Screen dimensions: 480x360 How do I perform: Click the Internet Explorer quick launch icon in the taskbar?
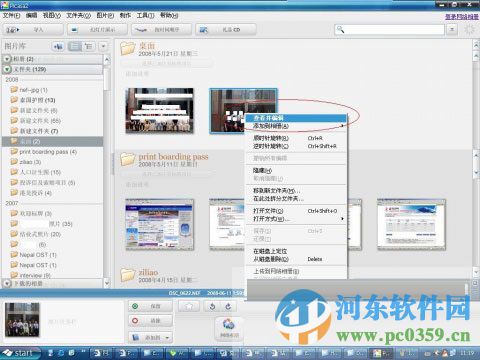click(61, 353)
